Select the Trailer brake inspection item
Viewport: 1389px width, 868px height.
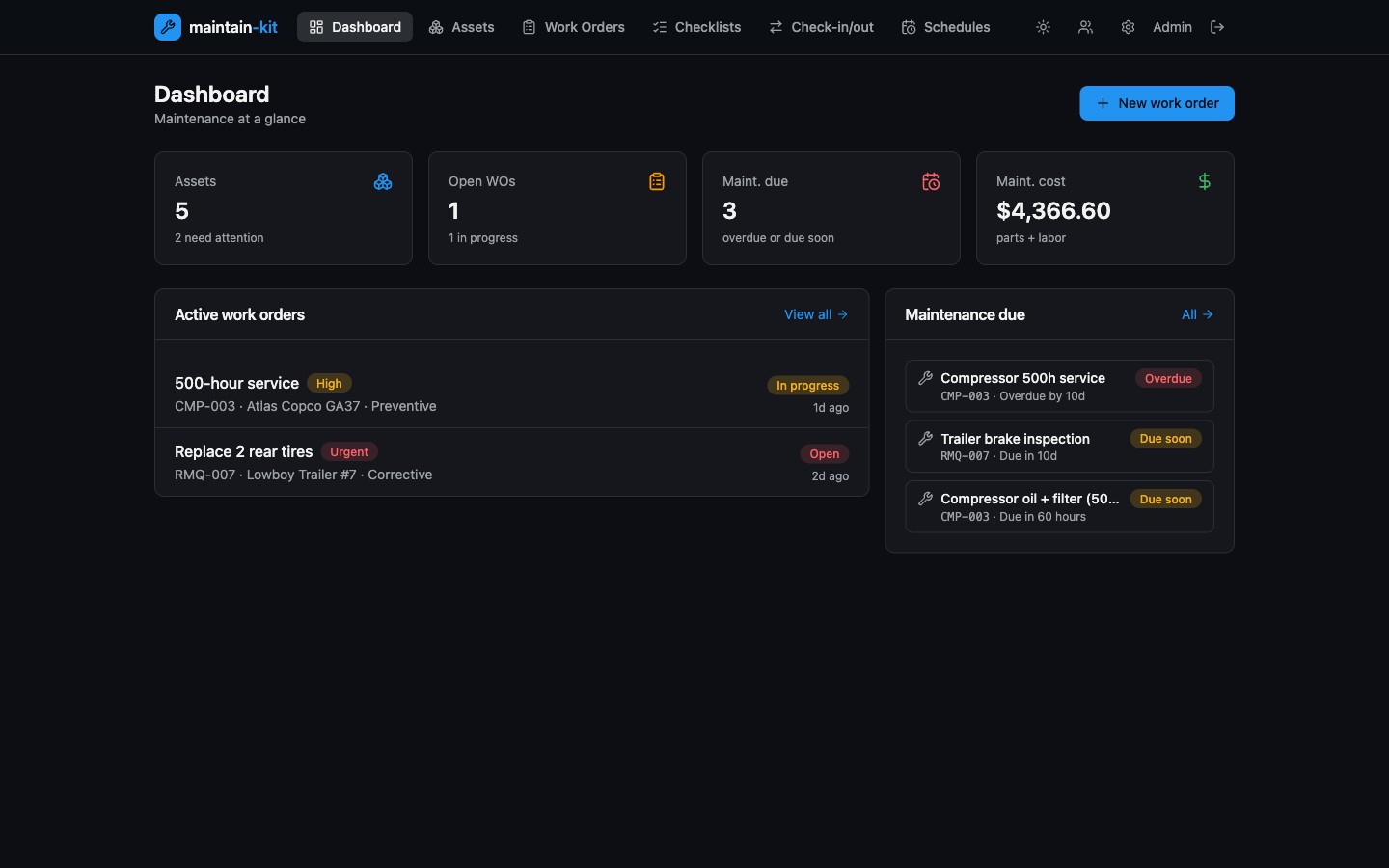pyautogui.click(x=1059, y=447)
